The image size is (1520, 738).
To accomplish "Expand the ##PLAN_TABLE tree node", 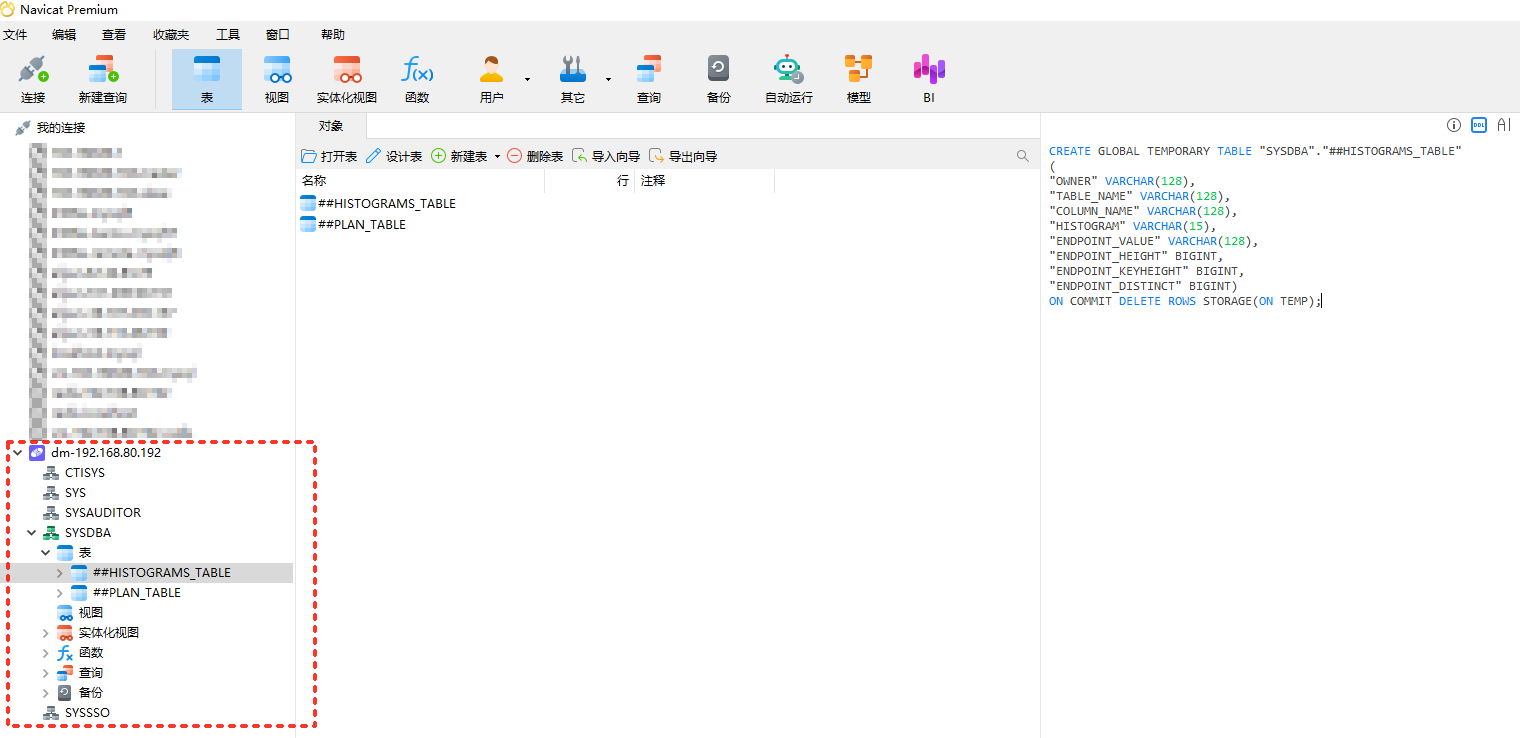I will [59, 593].
